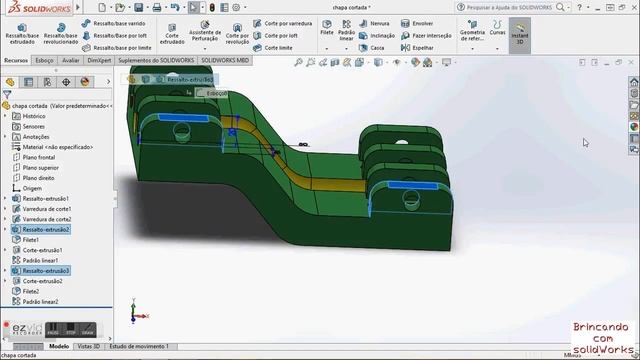This screenshot has height=360, width=640.
Task: Open the DisplayManager tab icon
Action: click(85, 82)
